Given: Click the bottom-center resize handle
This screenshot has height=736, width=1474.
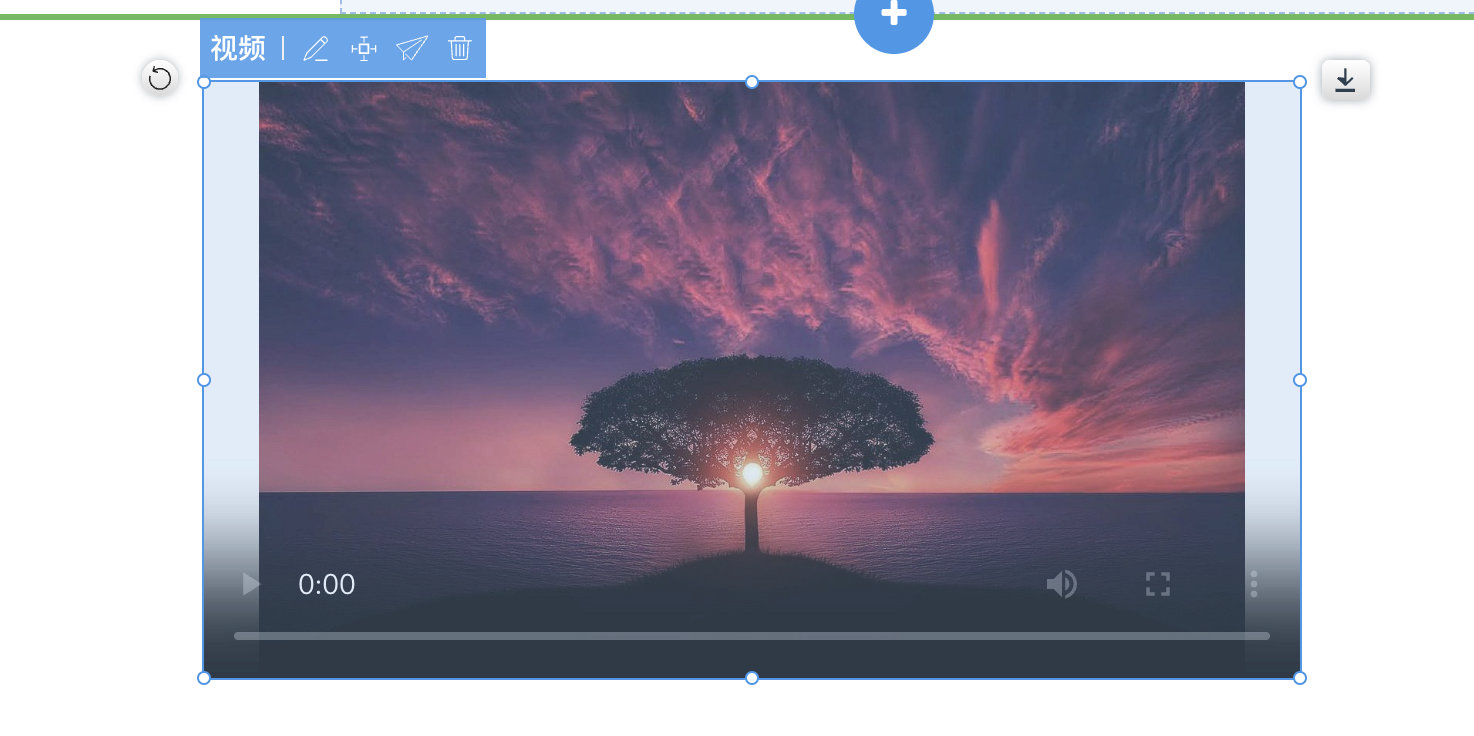Looking at the screenshot, I should (752, 678).
